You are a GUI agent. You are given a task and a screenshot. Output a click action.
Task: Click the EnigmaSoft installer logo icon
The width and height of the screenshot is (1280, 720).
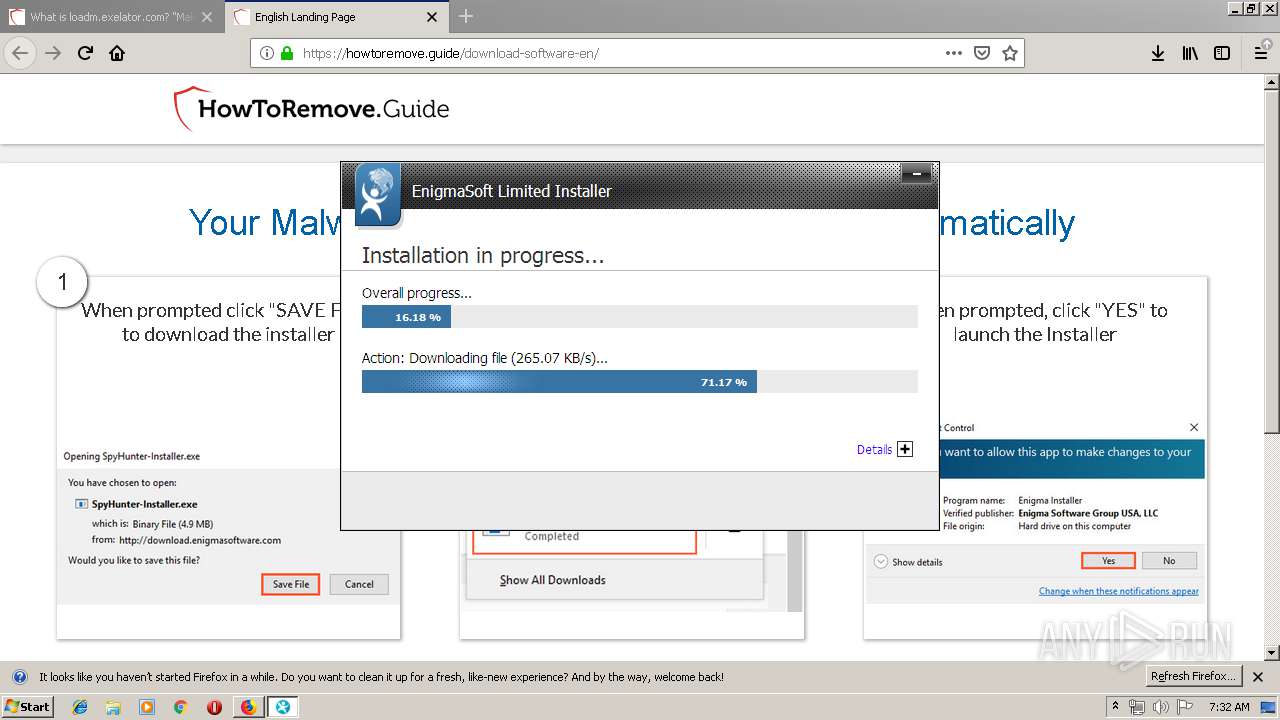point(378,194)
